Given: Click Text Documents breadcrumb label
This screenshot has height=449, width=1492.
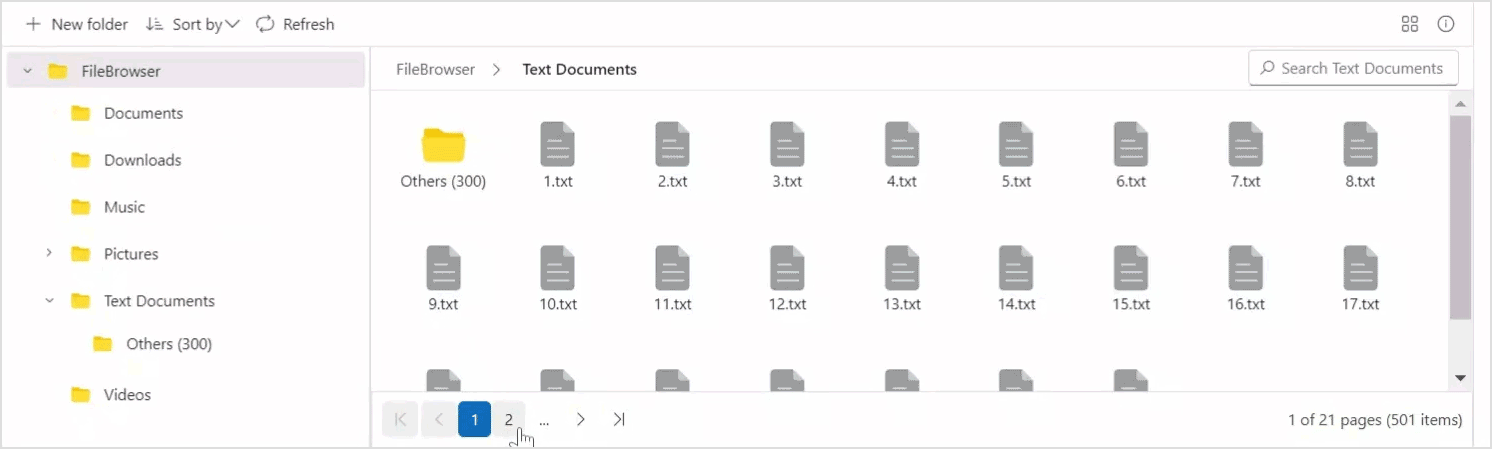Looking at the screenshot, I should click(579, 69).
